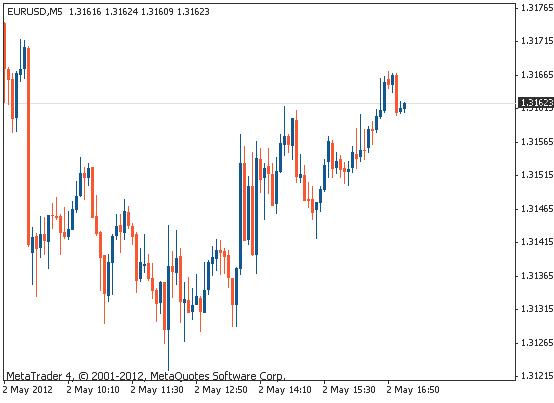The width and height of the screenshot is (554, 403).
Task: Click time axis label 2 May 10:10
Action: (x=93, y=390)
